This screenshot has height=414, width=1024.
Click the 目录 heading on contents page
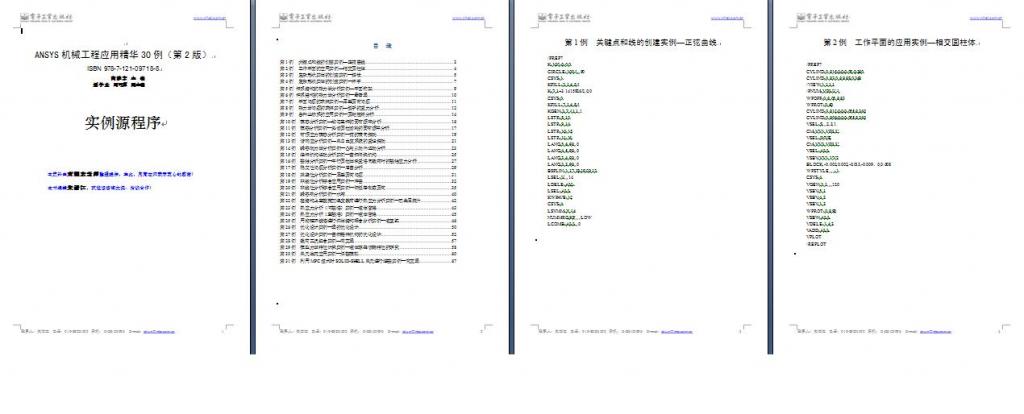[x=383, y=46]
